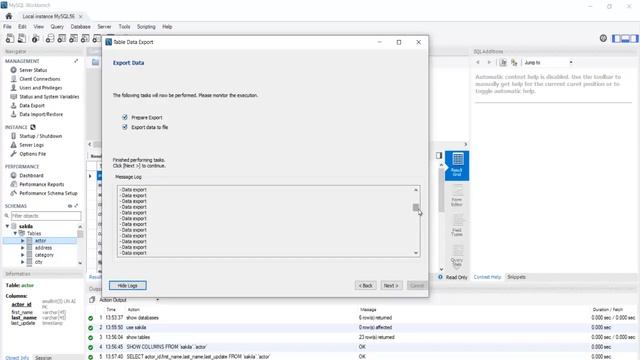
Task: Click the create new table toolbar icon
Action: (62, 39)
